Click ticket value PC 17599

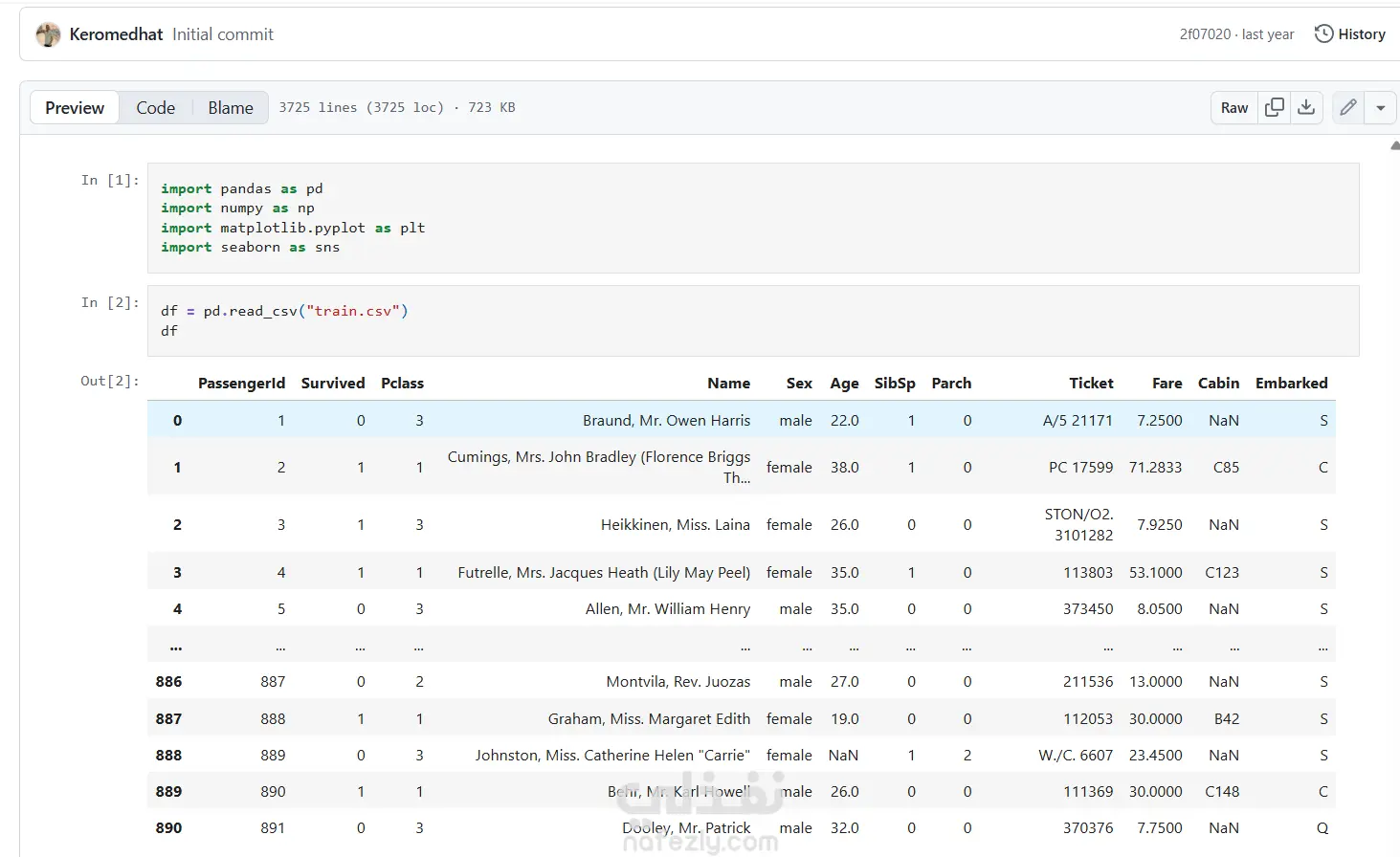click(1081, 467)
